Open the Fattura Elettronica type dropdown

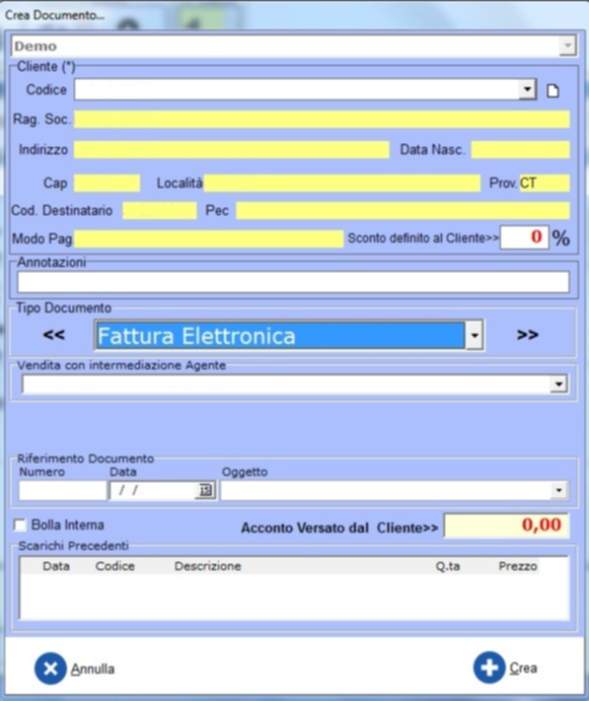[474, 335]
